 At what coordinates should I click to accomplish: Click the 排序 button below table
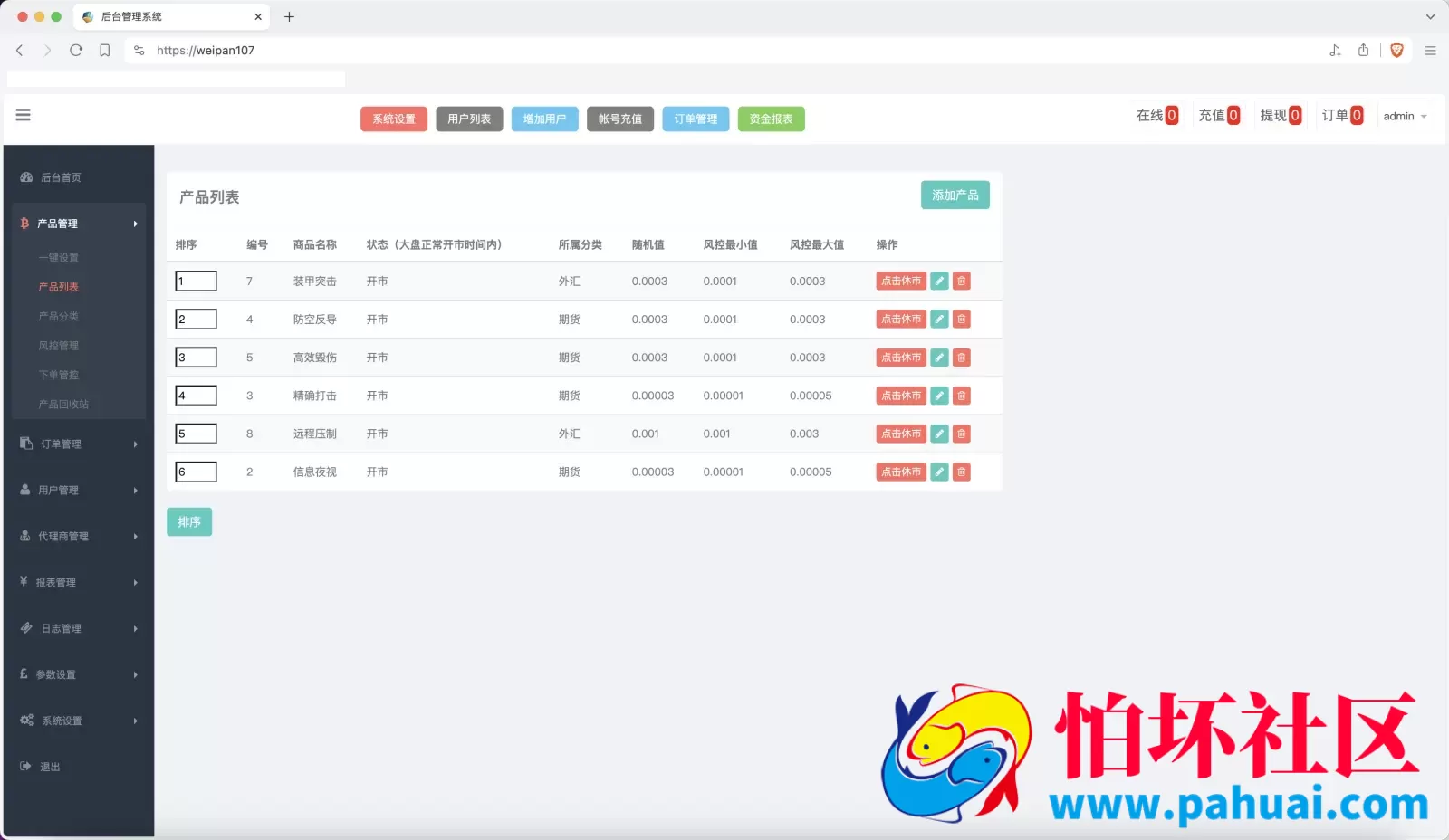189,521
